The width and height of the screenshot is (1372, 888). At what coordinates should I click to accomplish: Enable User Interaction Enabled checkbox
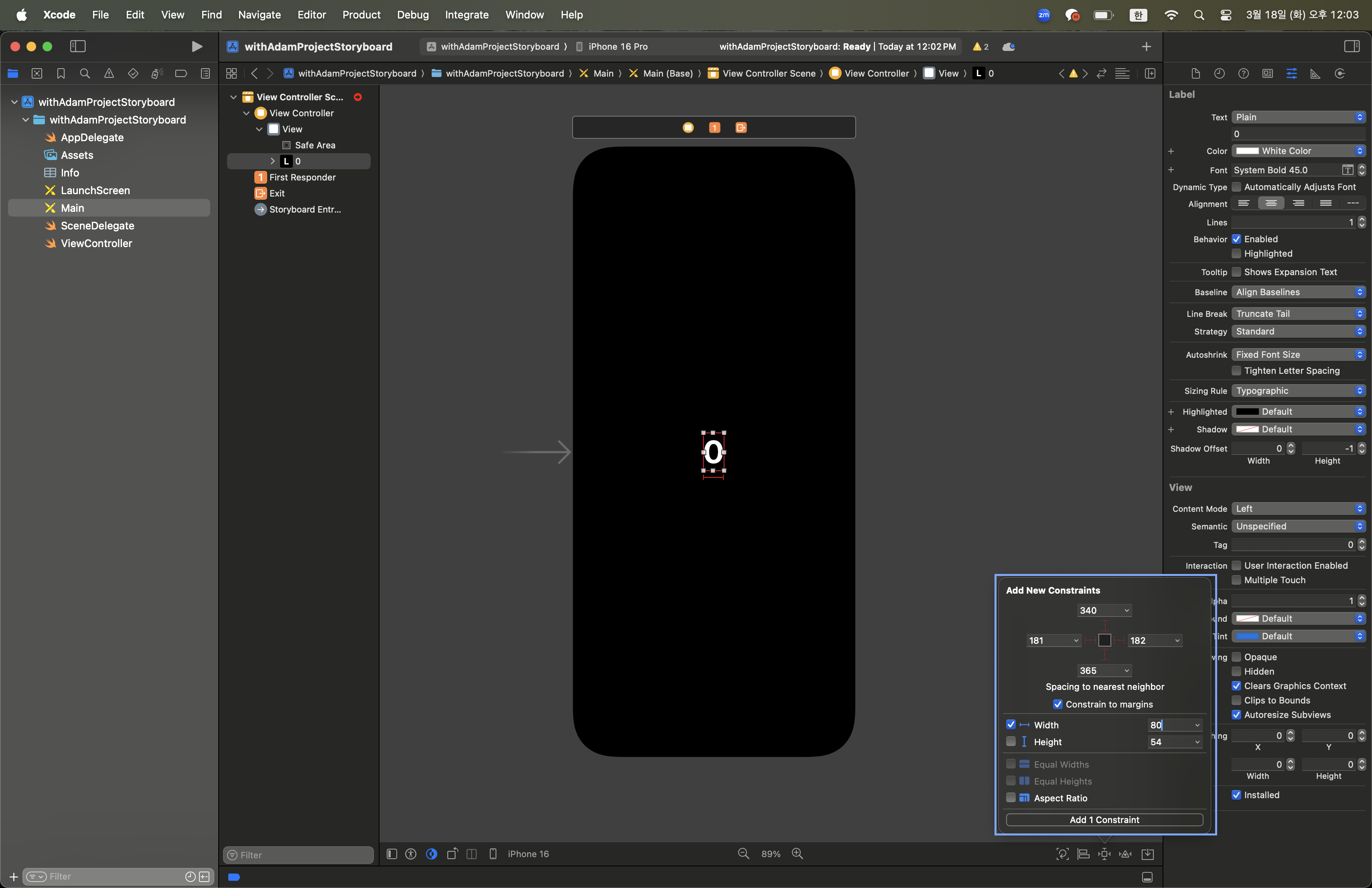coord(1236,565)
